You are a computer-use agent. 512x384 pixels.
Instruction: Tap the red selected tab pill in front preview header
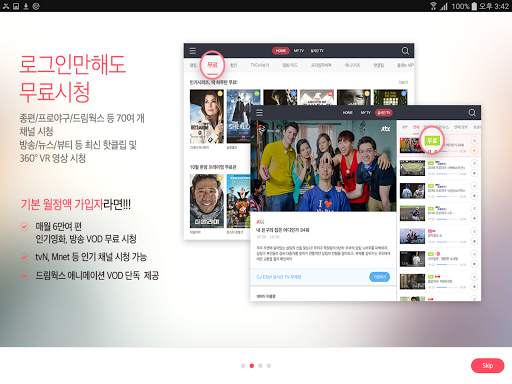(x=383, y=113)
